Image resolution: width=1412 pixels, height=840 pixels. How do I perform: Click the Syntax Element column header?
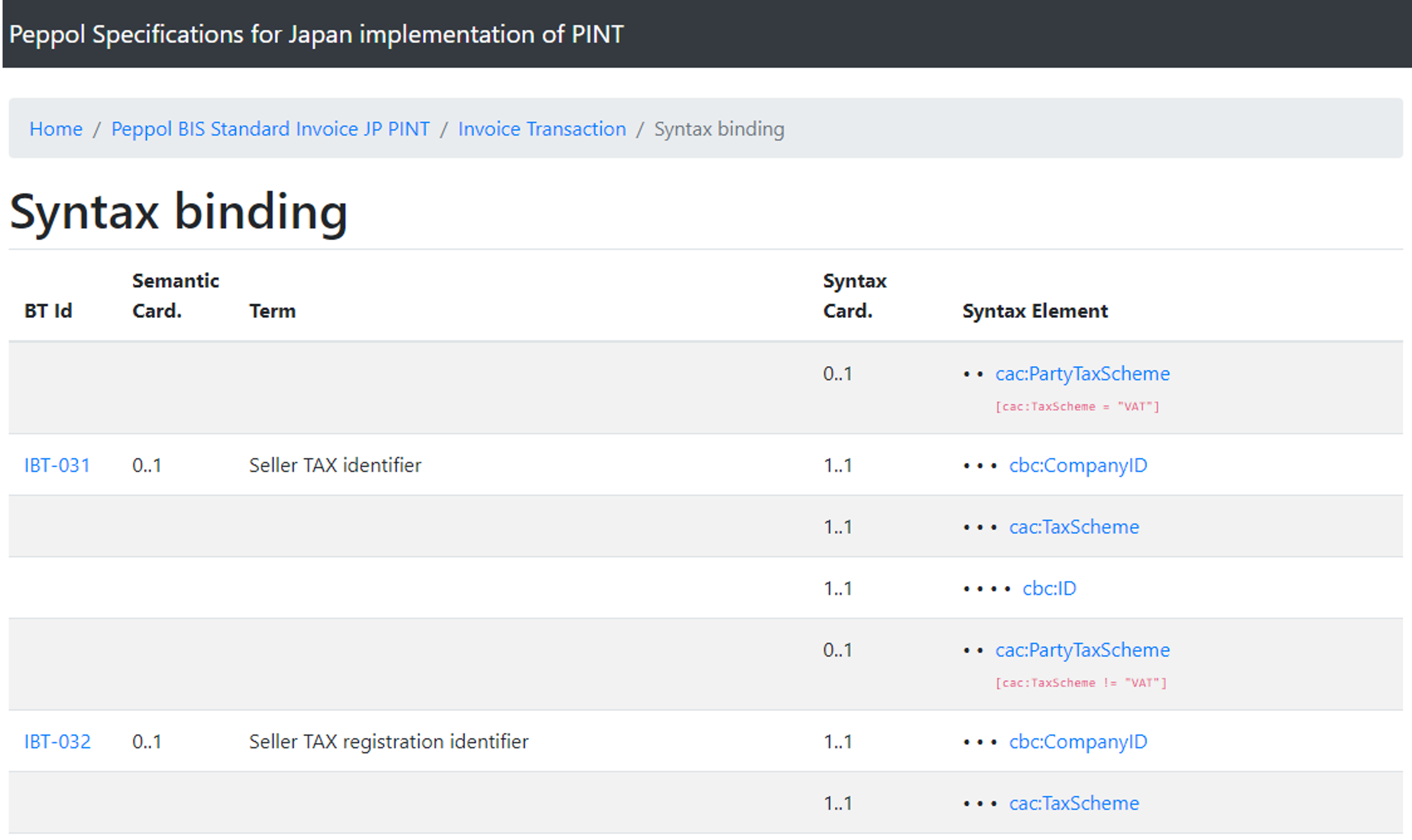tap(1035, 311)
